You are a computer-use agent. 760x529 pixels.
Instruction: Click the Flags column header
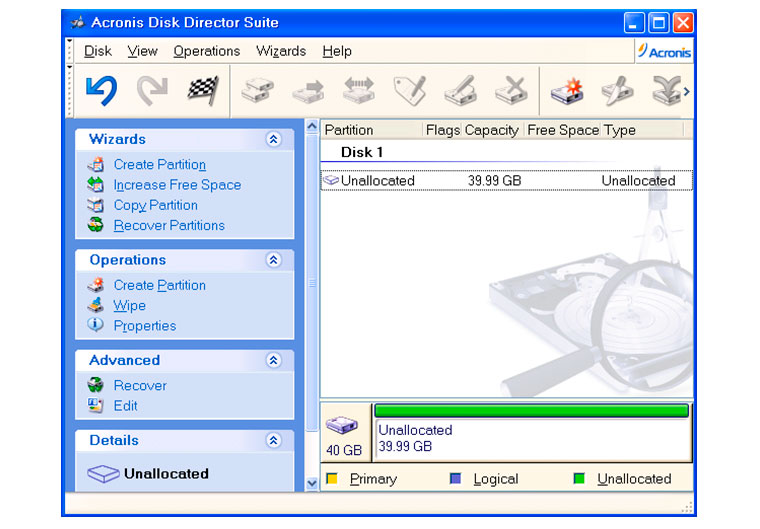click(x=442, y=130)
